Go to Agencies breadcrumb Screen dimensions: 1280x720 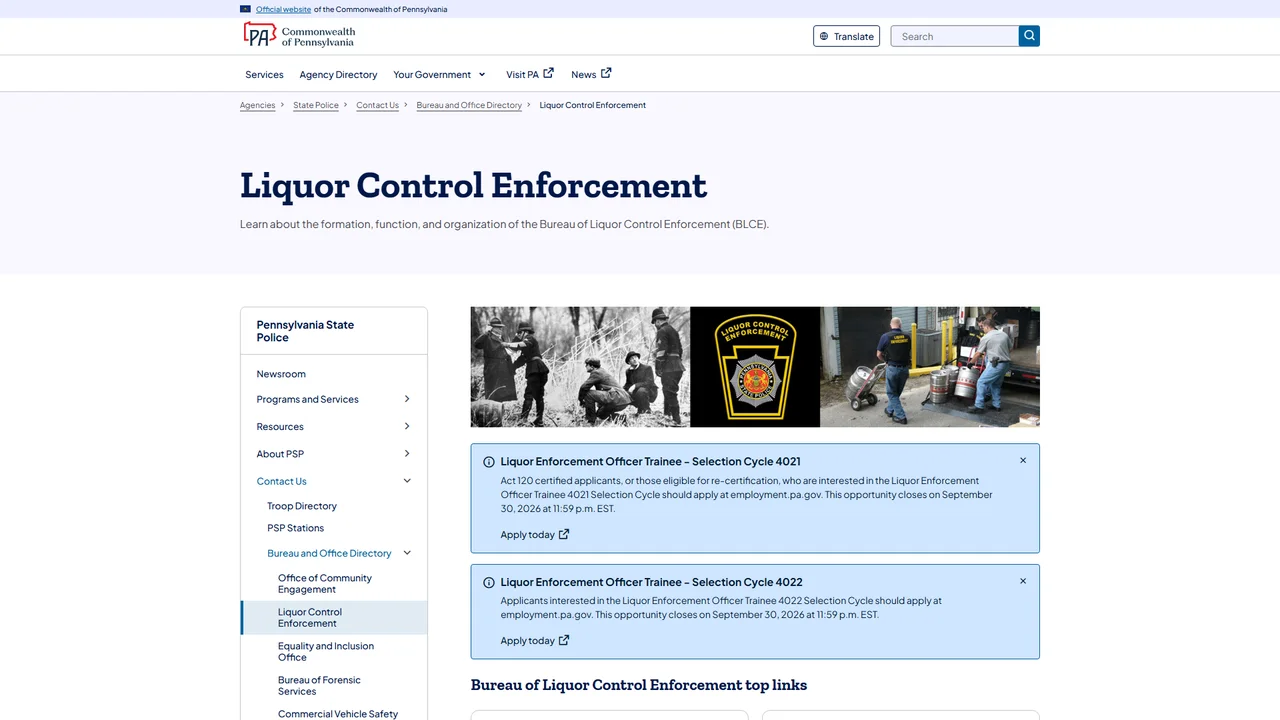coord(257,105)
